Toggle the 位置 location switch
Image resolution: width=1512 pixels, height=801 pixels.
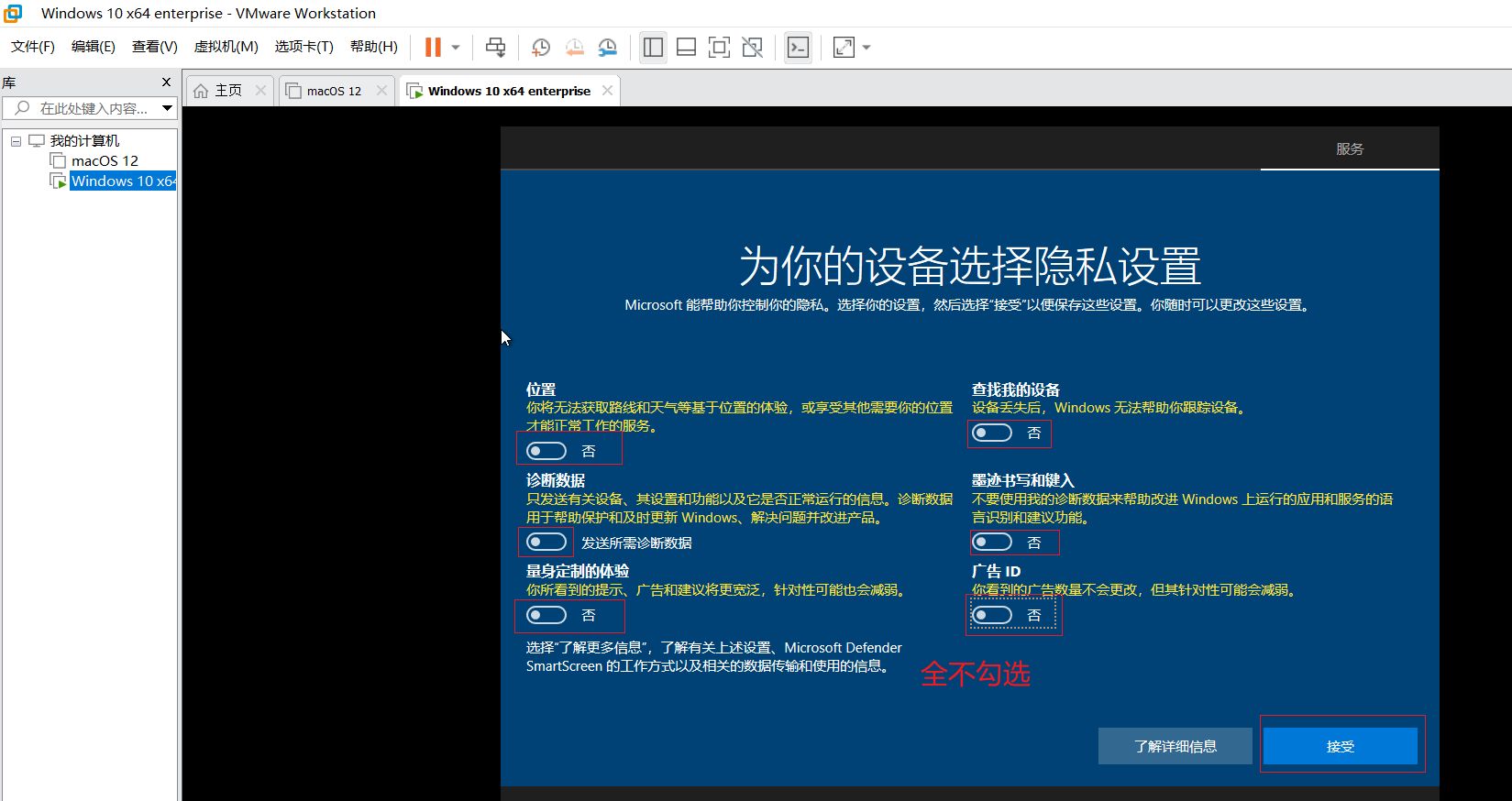(x=546, y=451)
